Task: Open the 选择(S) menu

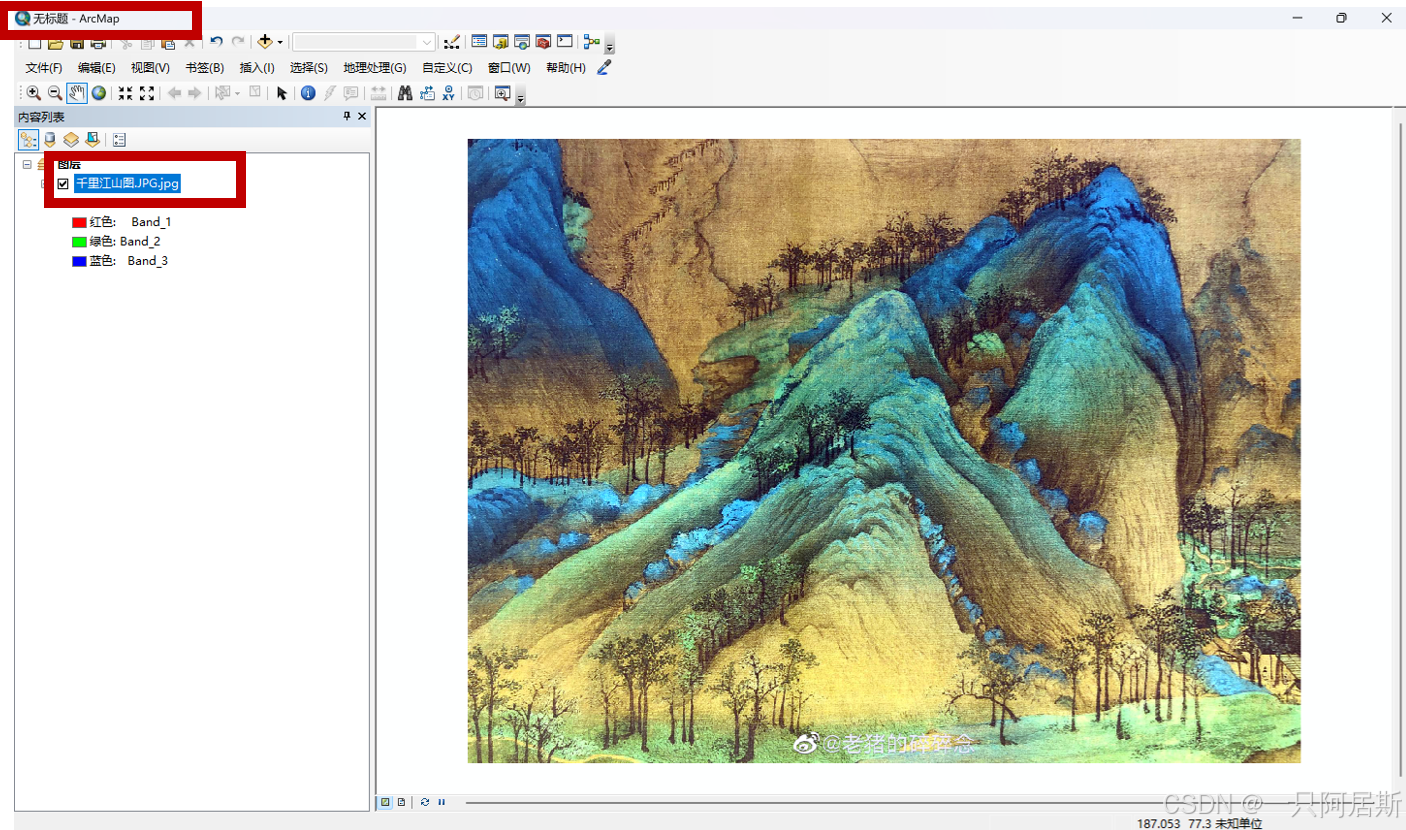Action: tap(309, 68)
